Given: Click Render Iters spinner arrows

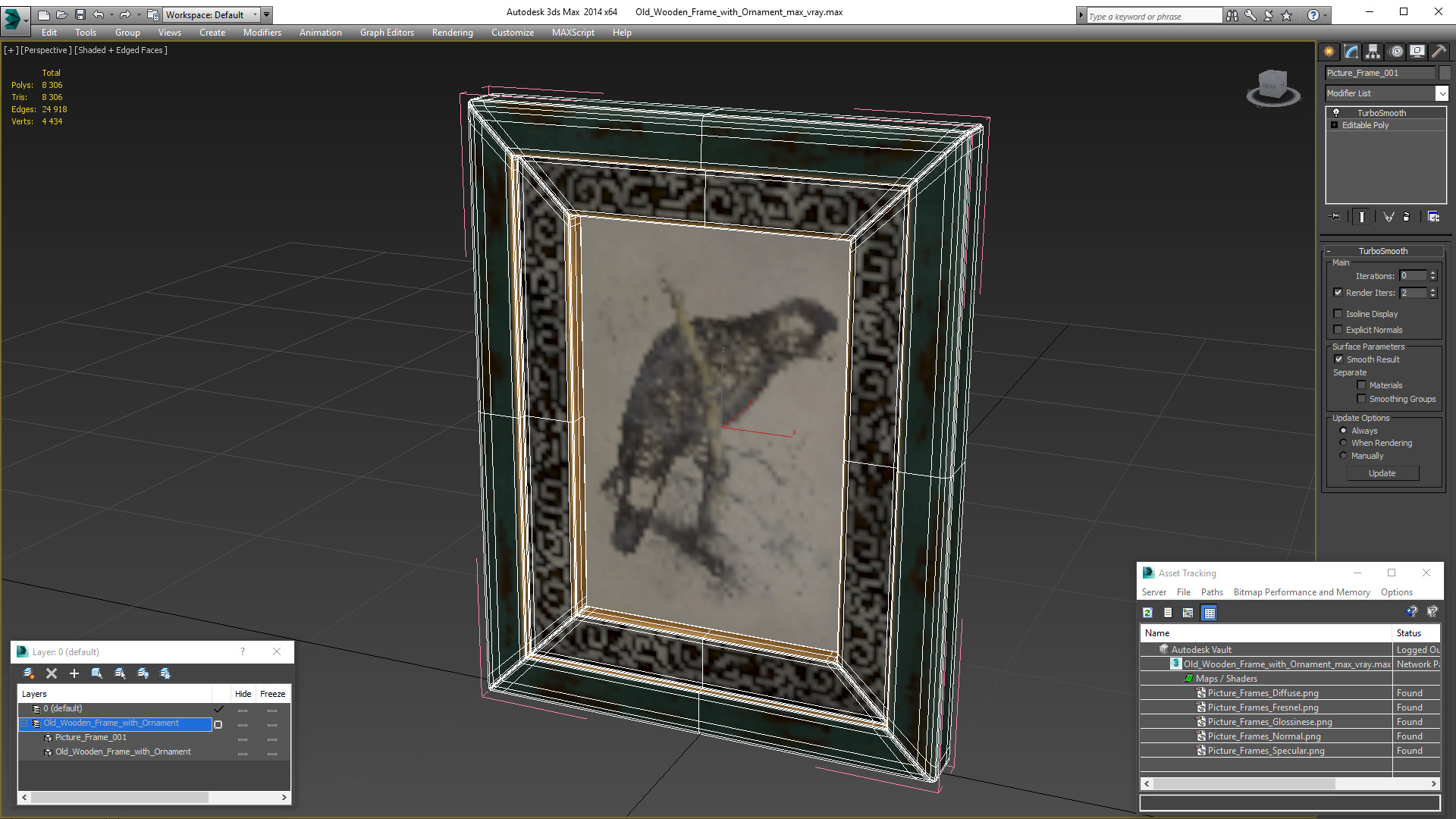Looking at the screenshot, I should [x=1432, y=293].
